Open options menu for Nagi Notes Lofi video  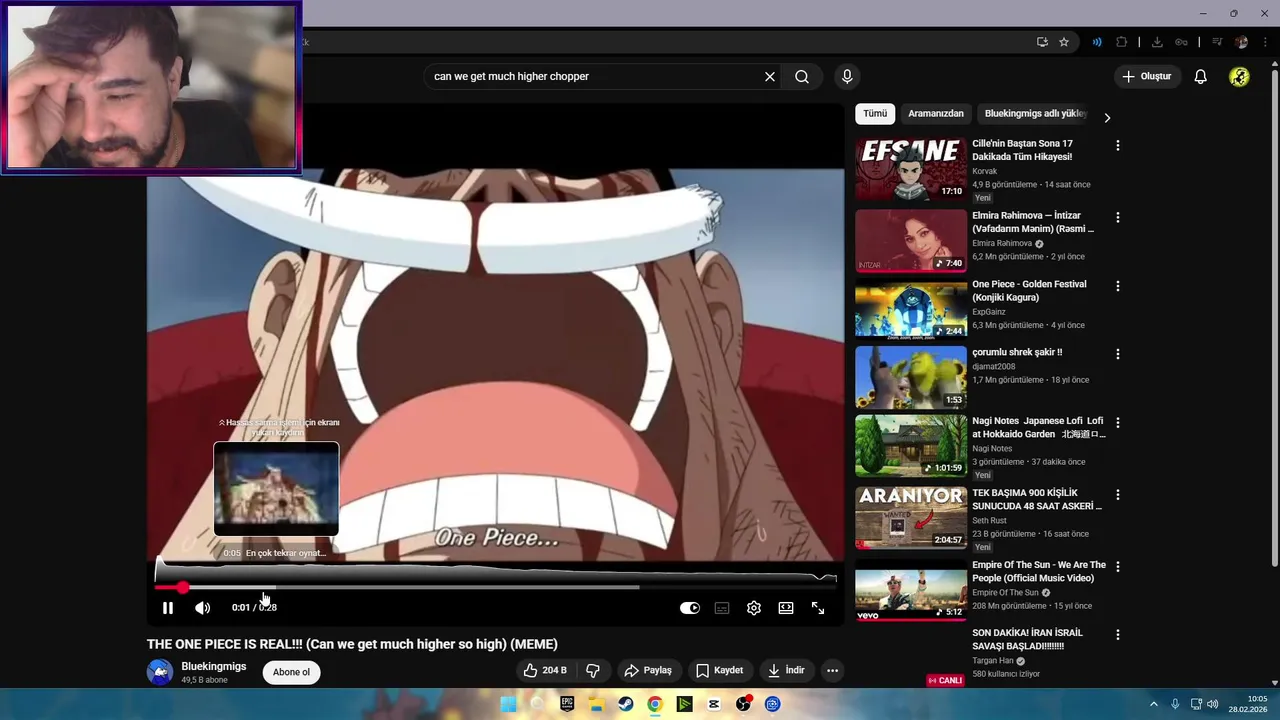point(1117,423)
